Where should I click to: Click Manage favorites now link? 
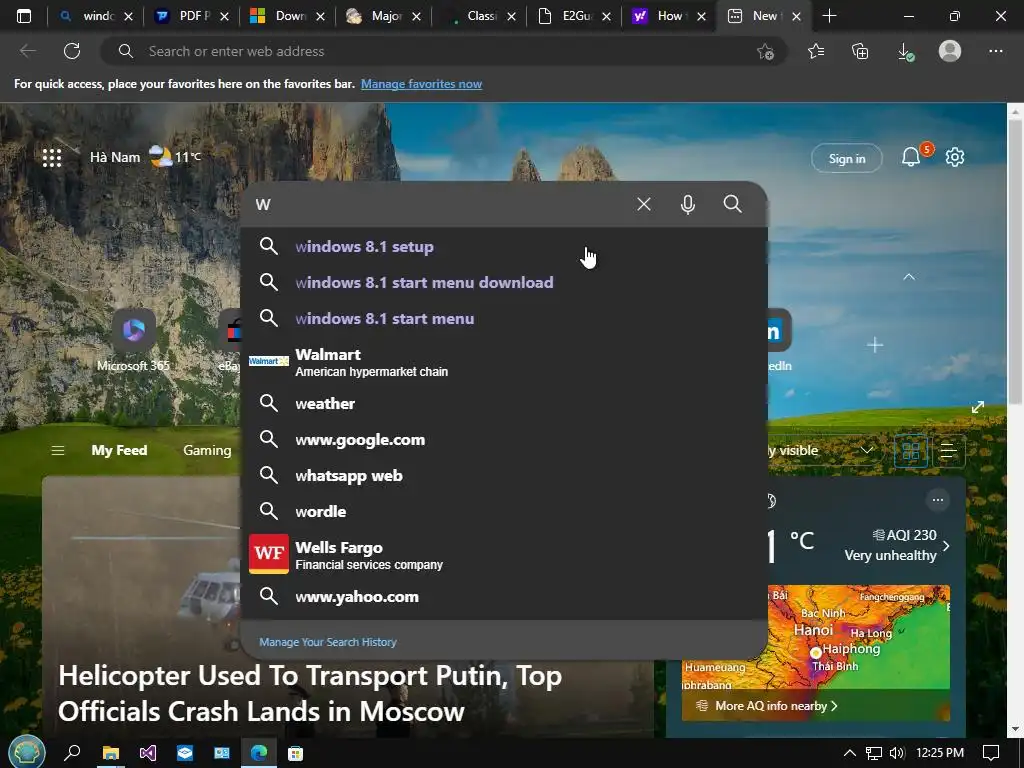[x=421, y=84]
